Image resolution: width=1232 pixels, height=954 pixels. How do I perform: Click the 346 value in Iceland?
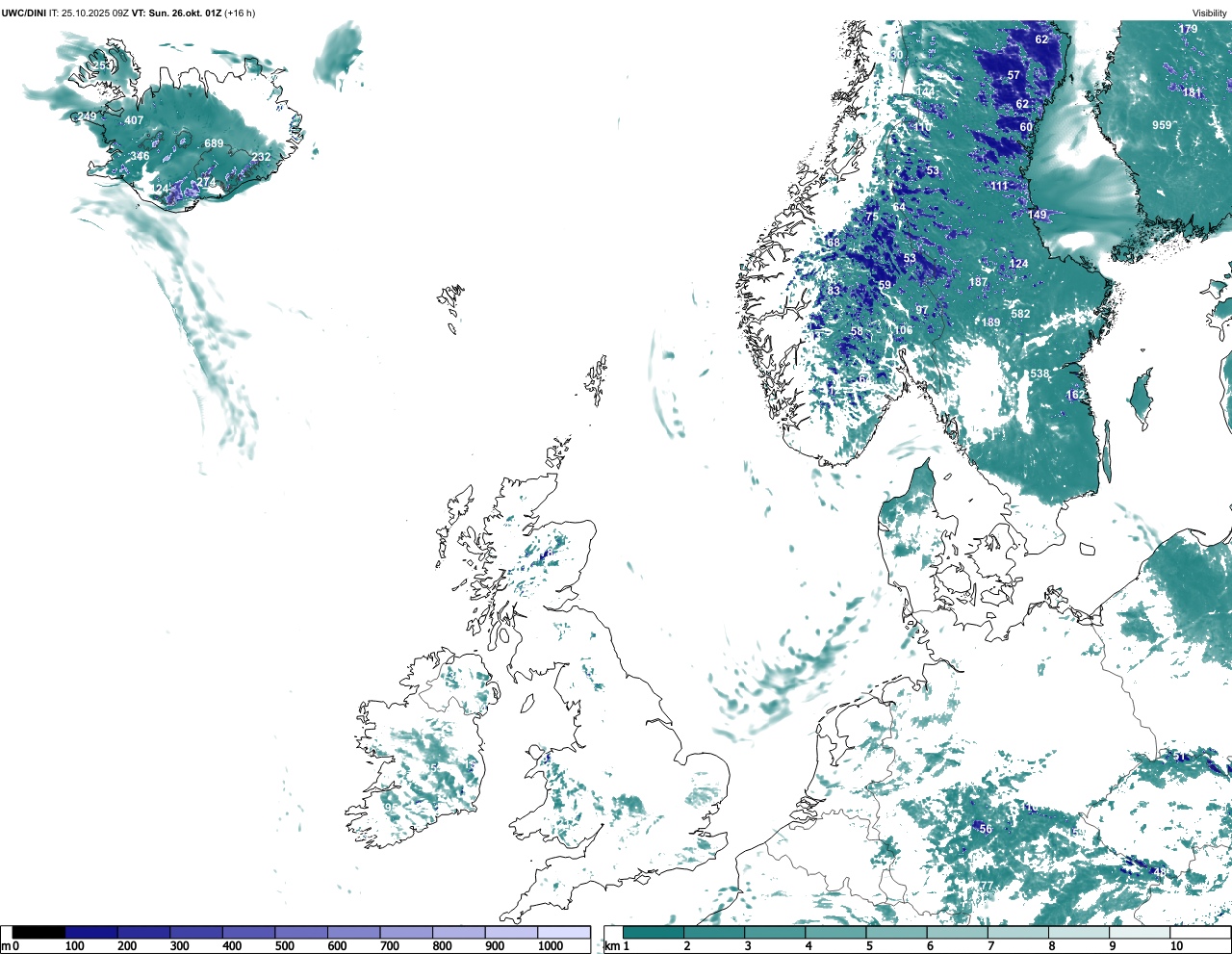point(140,156)
